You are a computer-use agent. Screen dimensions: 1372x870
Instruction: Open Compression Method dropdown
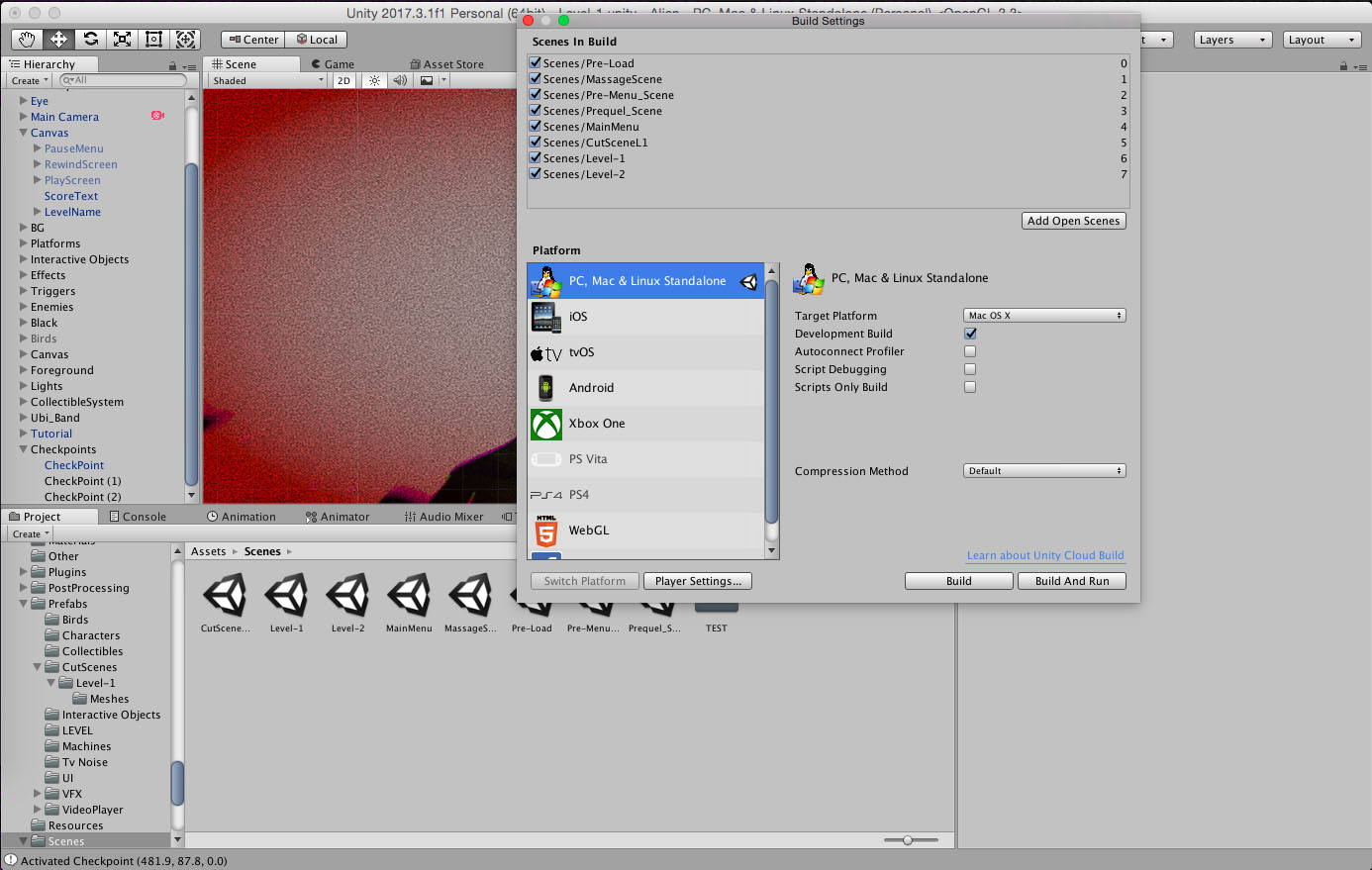1044,471
